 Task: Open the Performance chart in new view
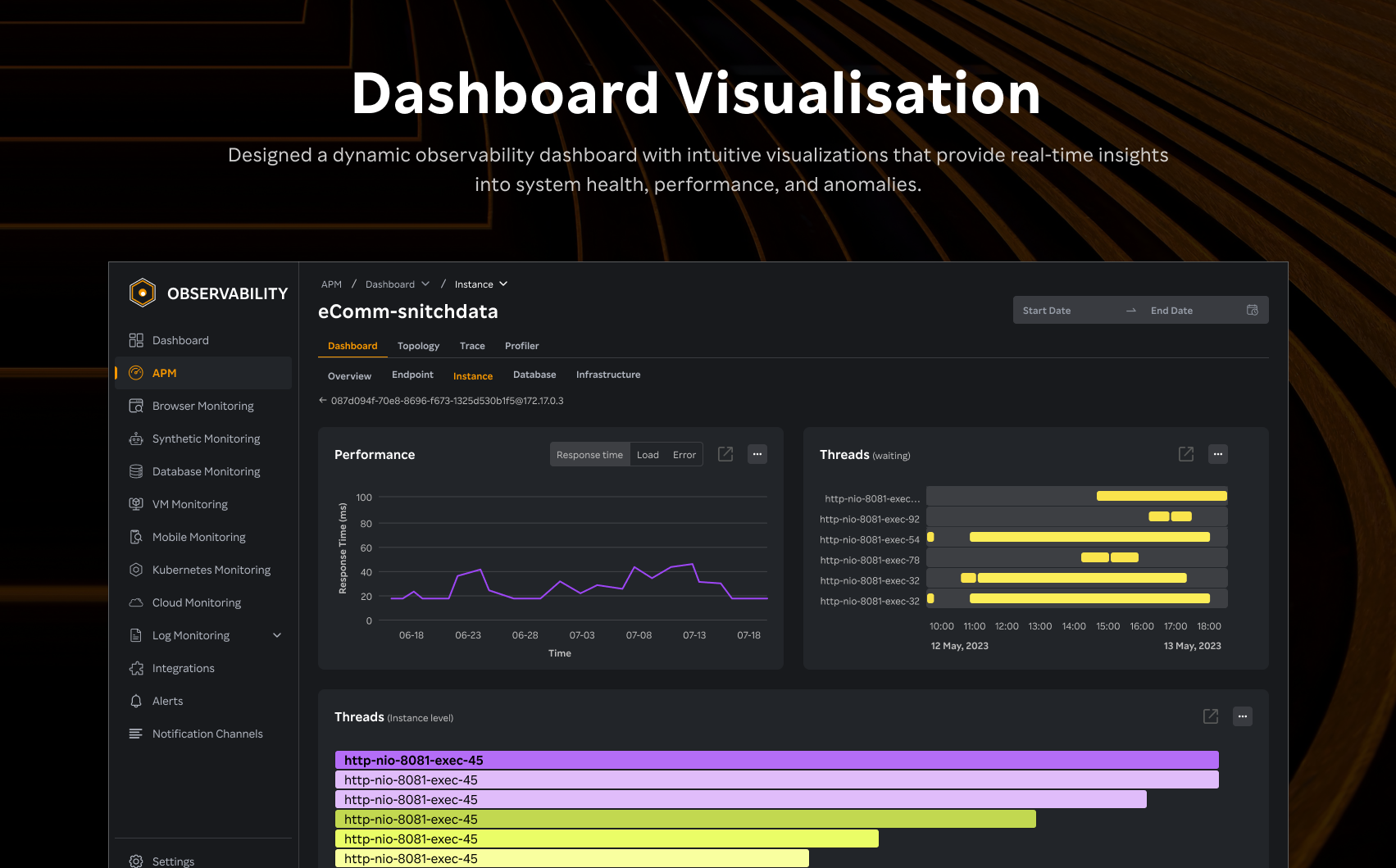coord(725,454)
